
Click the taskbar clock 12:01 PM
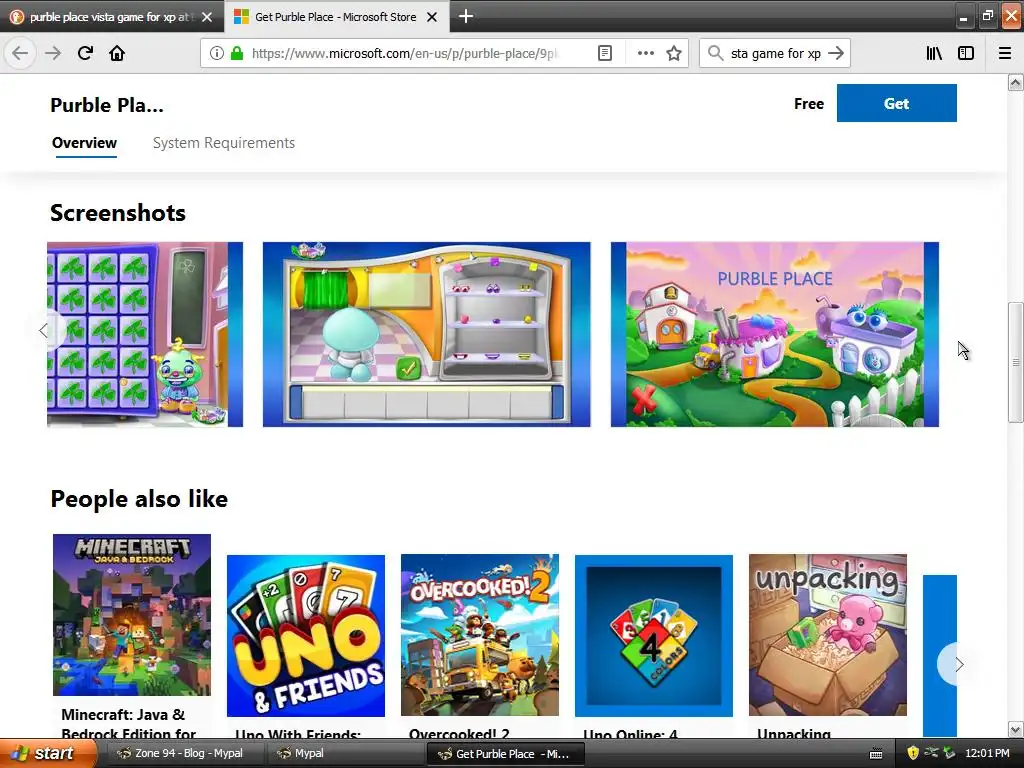pyautogui.click(x=987, y=754)
